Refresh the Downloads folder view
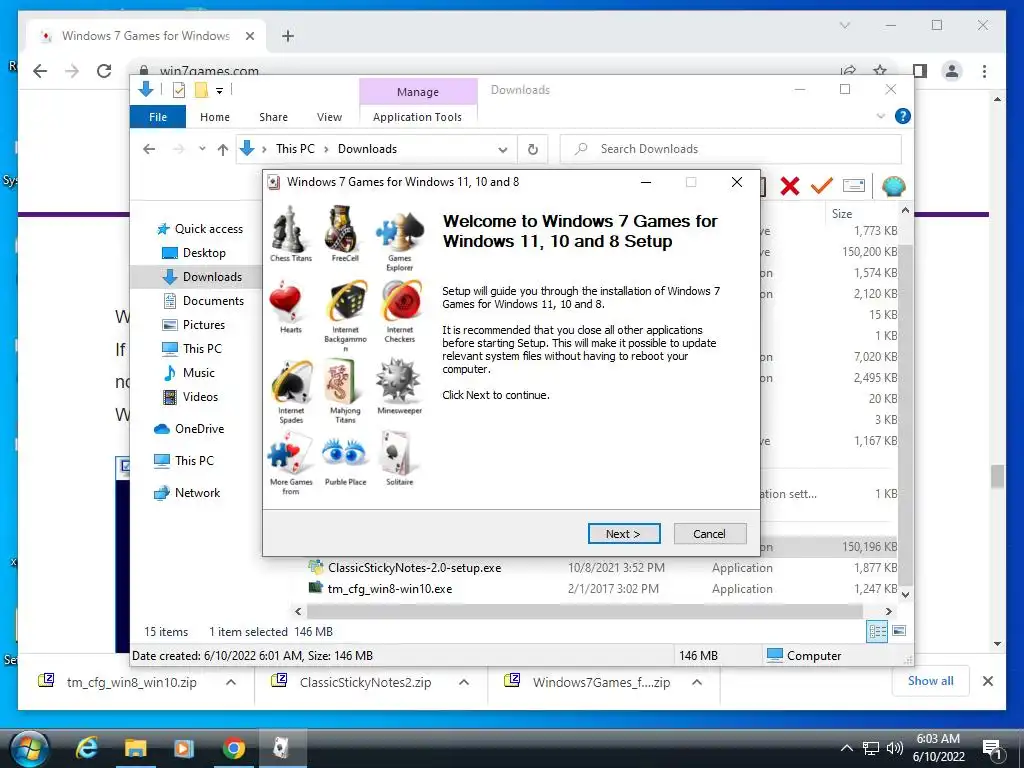Viewport: 1024px width, 768px height. (x=533, y=150)
